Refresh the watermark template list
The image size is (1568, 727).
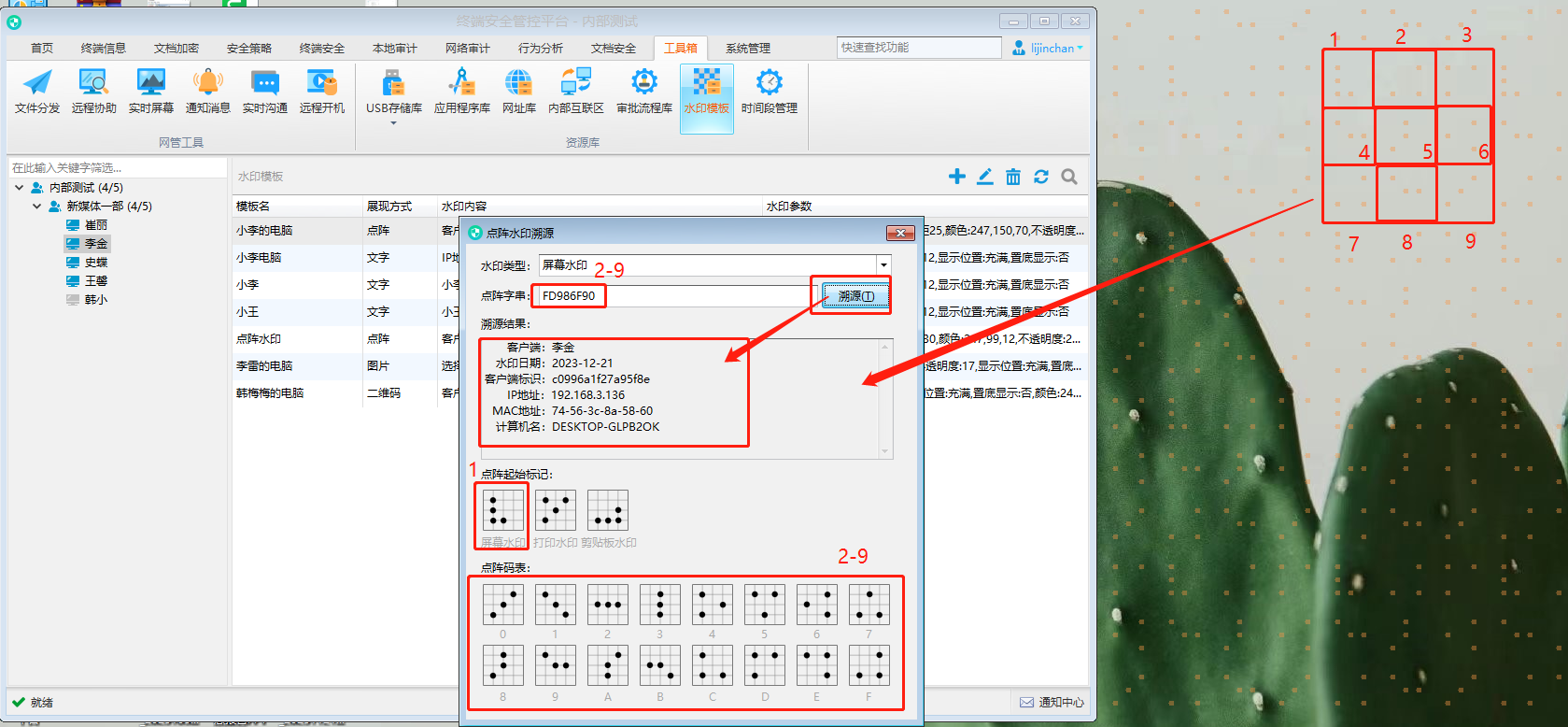1041,177
